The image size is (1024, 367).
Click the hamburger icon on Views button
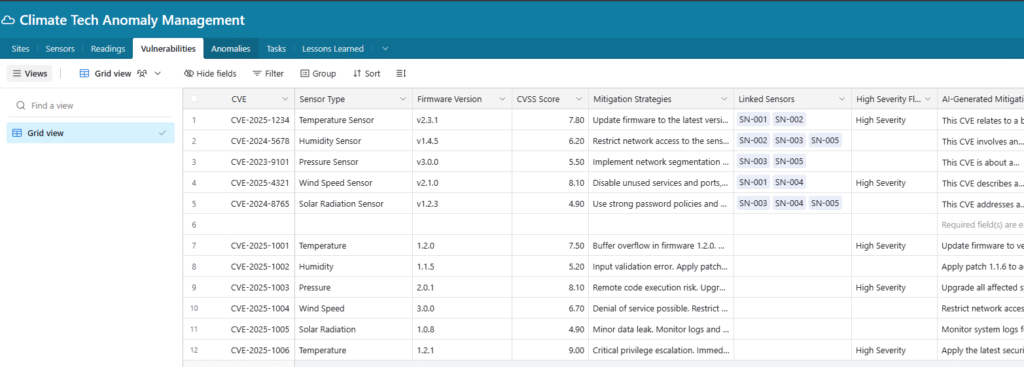pyautogui.click(x=17, y=74)
